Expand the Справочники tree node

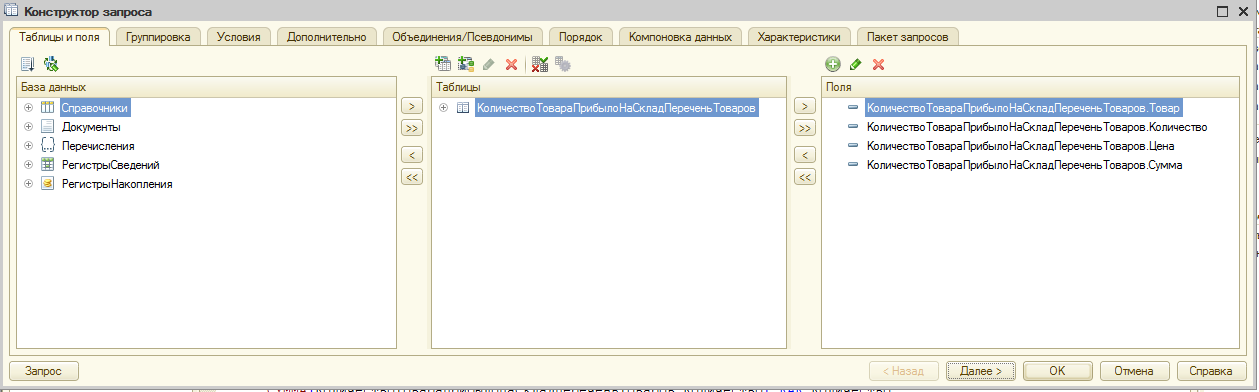pyautogui.click(x=28, y=107)
